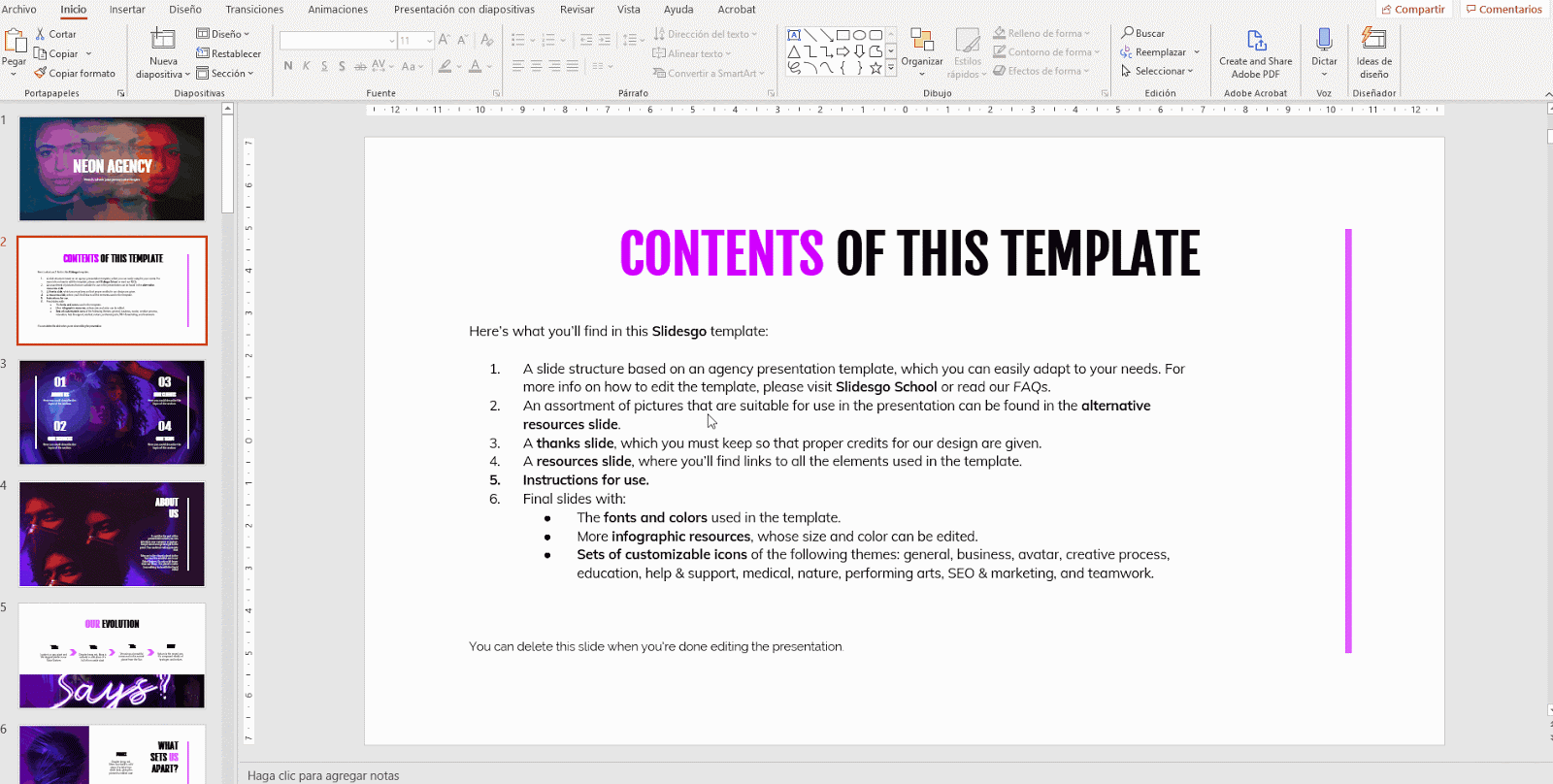
Task: Toggle bold (N) formatting
Action: pos(288,66)
